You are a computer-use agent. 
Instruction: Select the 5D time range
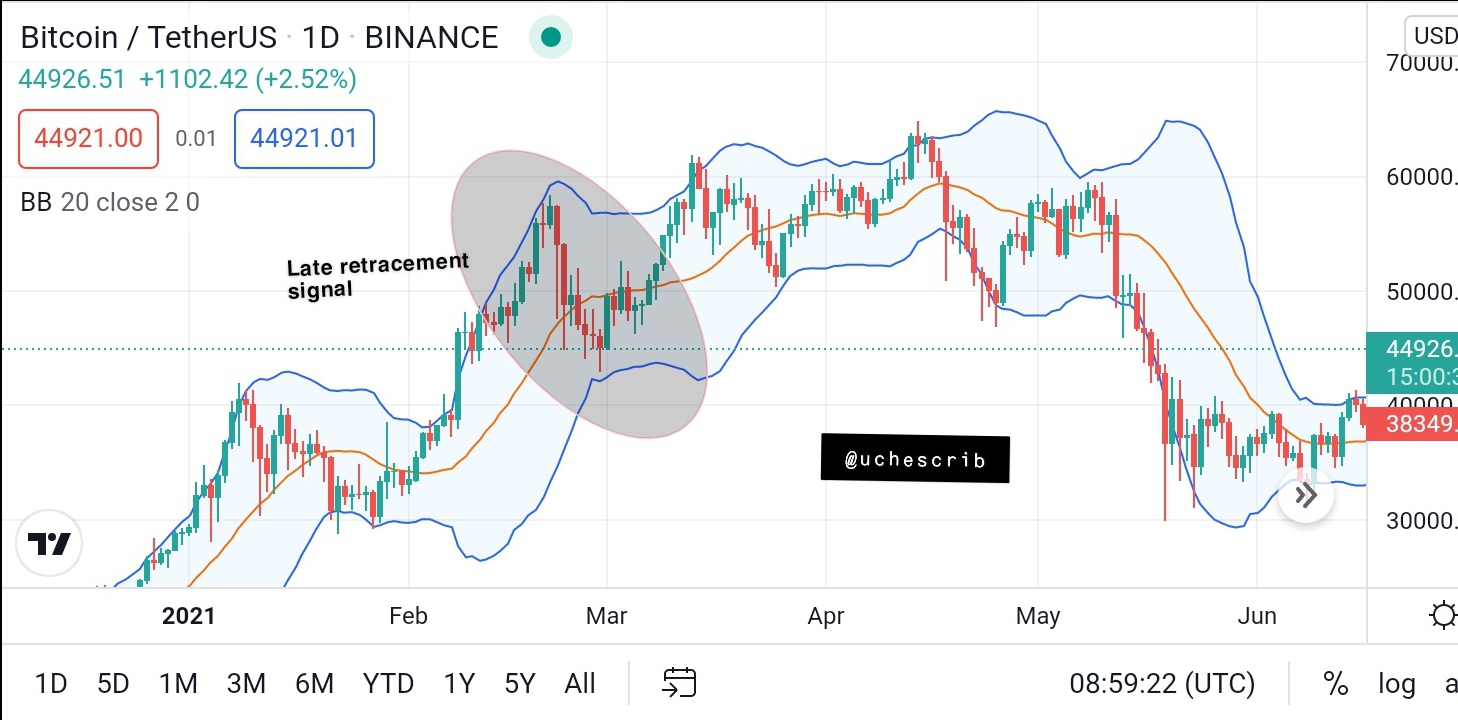pyautogui.click(x=113, y=684)
